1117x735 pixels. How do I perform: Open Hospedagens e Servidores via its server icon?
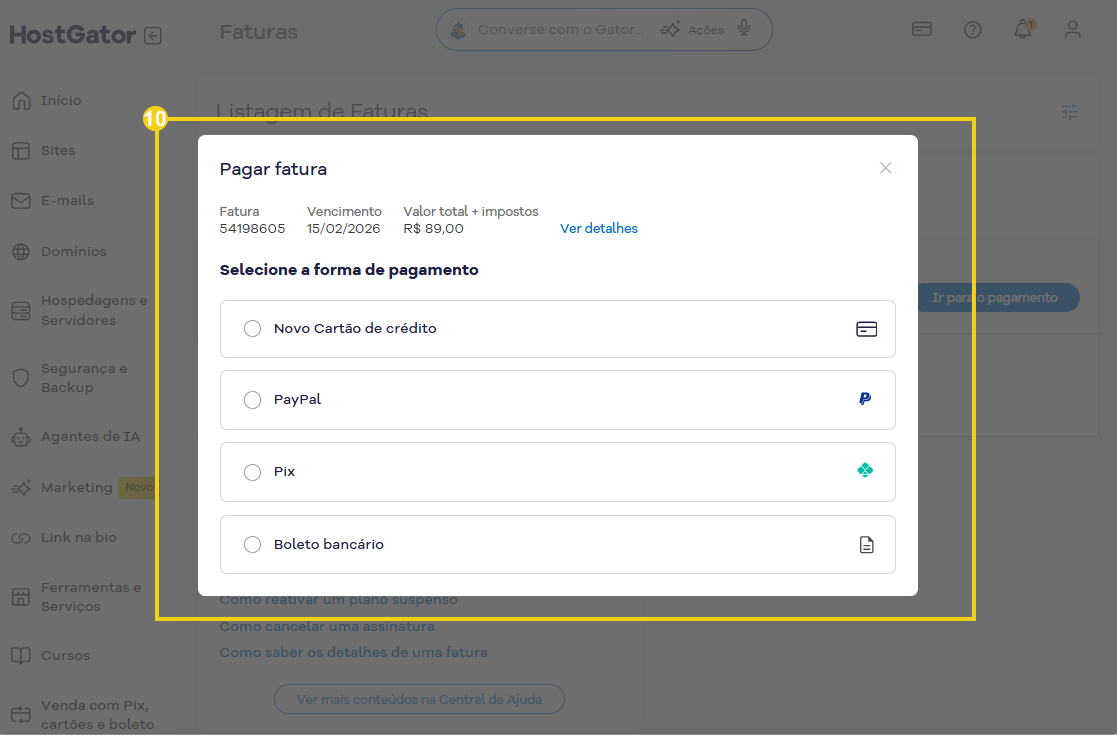click(x=20, y=310)
